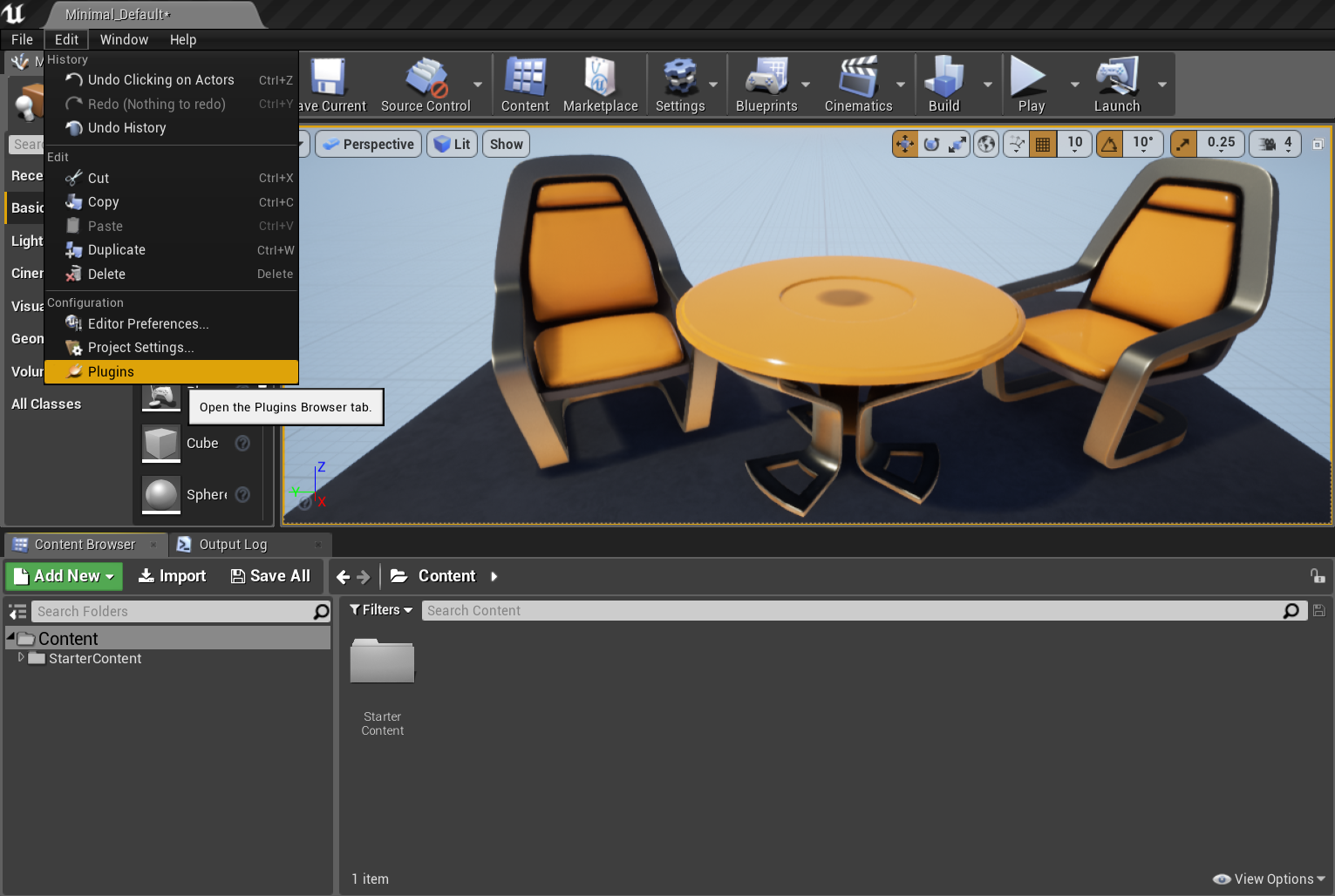Open grid snap size 10 dropdown
The image size is (1335, 896).
pos(1074,144)
